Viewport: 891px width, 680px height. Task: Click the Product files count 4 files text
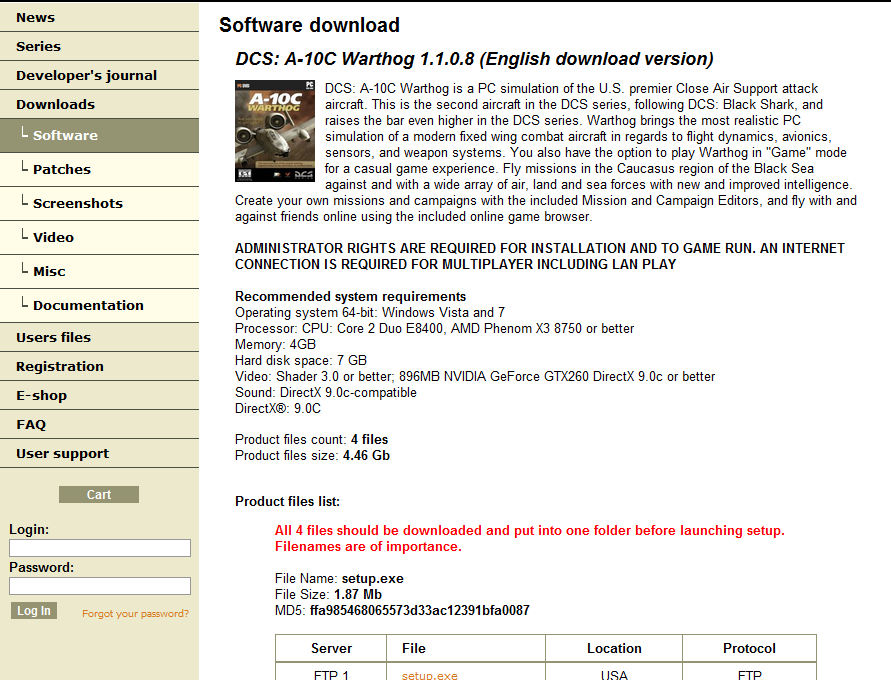(311, 440)
